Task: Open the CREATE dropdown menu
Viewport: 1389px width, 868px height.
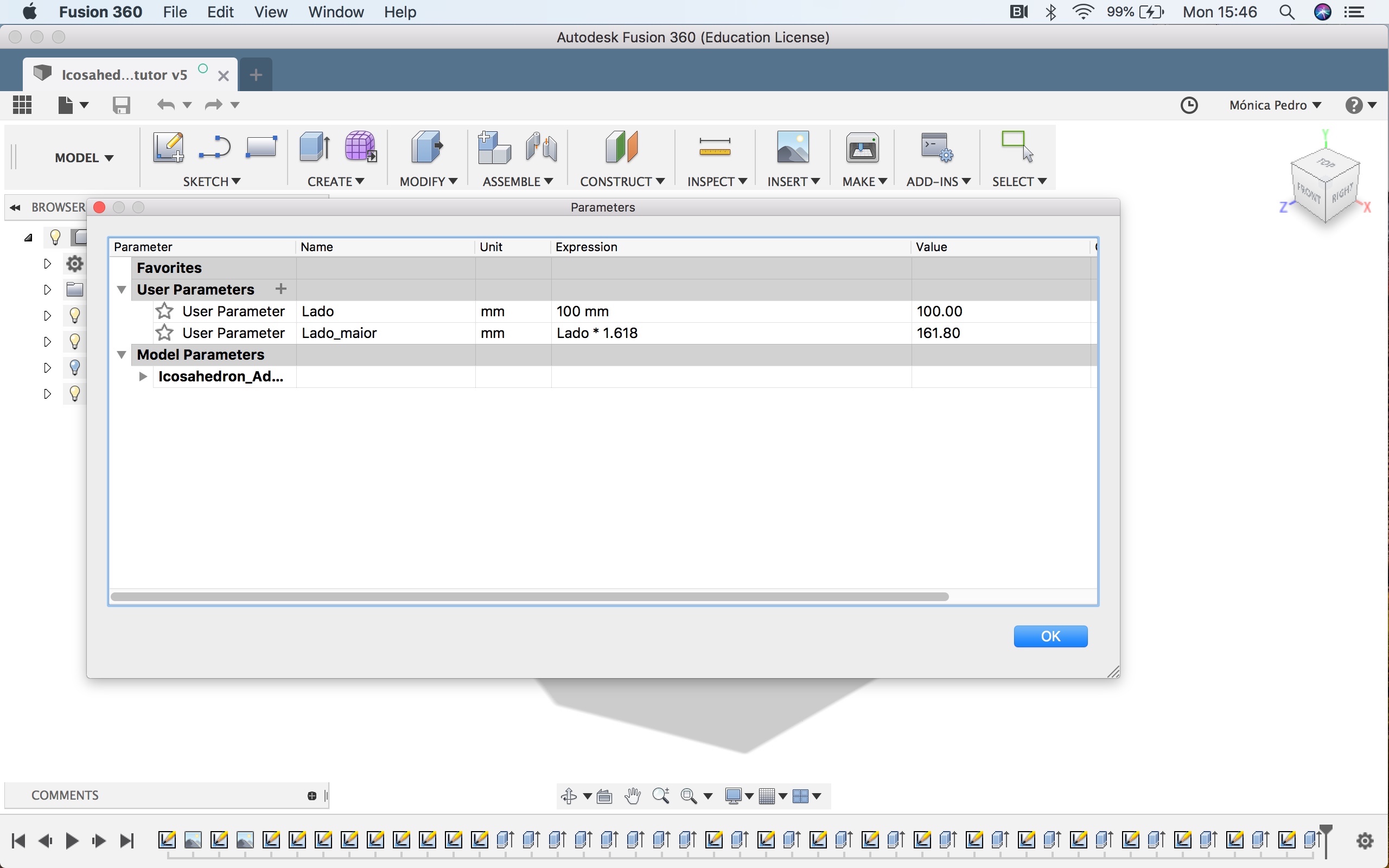Action: coord(336,181)
